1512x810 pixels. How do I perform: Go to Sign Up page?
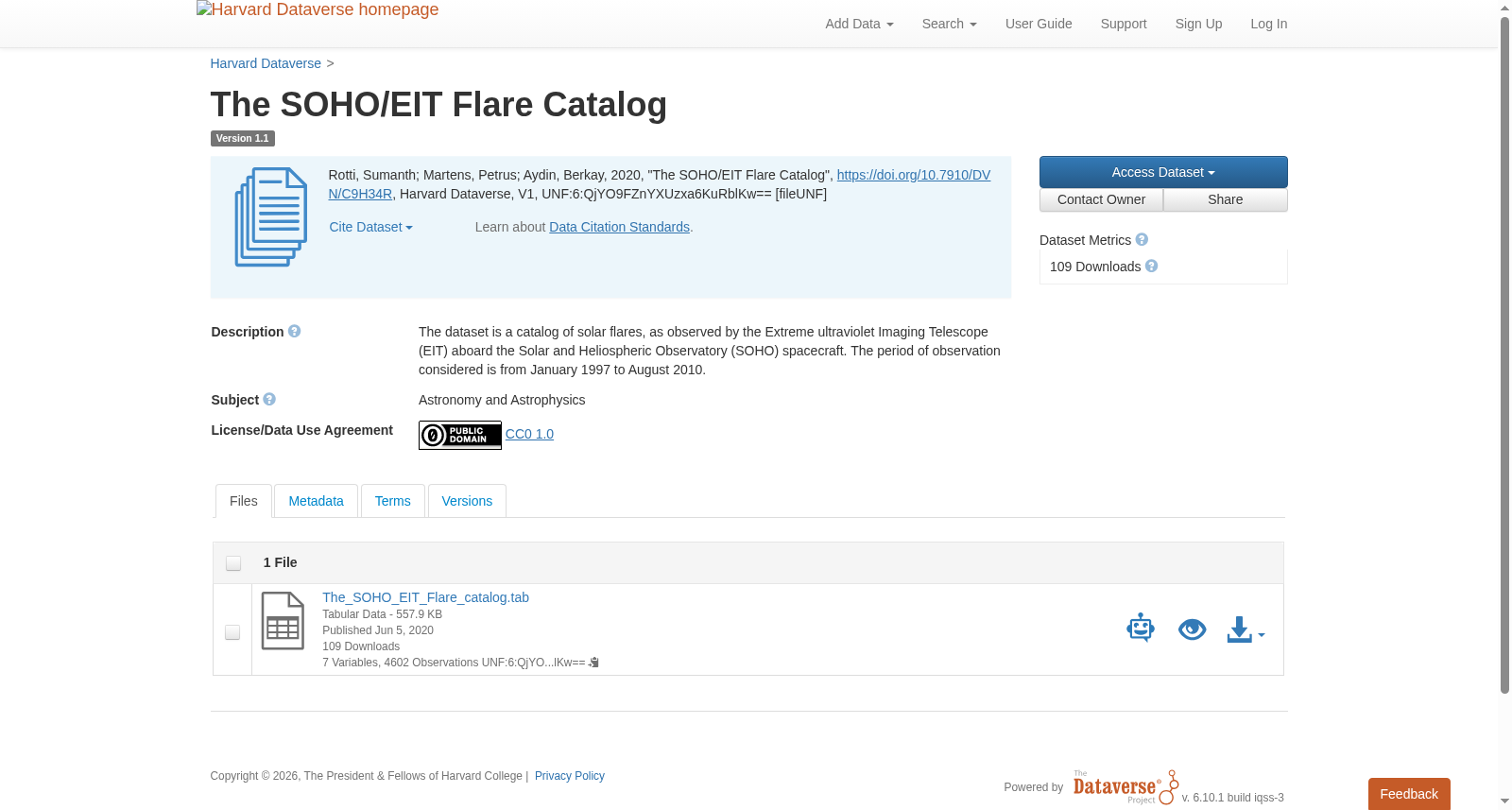1198,24
